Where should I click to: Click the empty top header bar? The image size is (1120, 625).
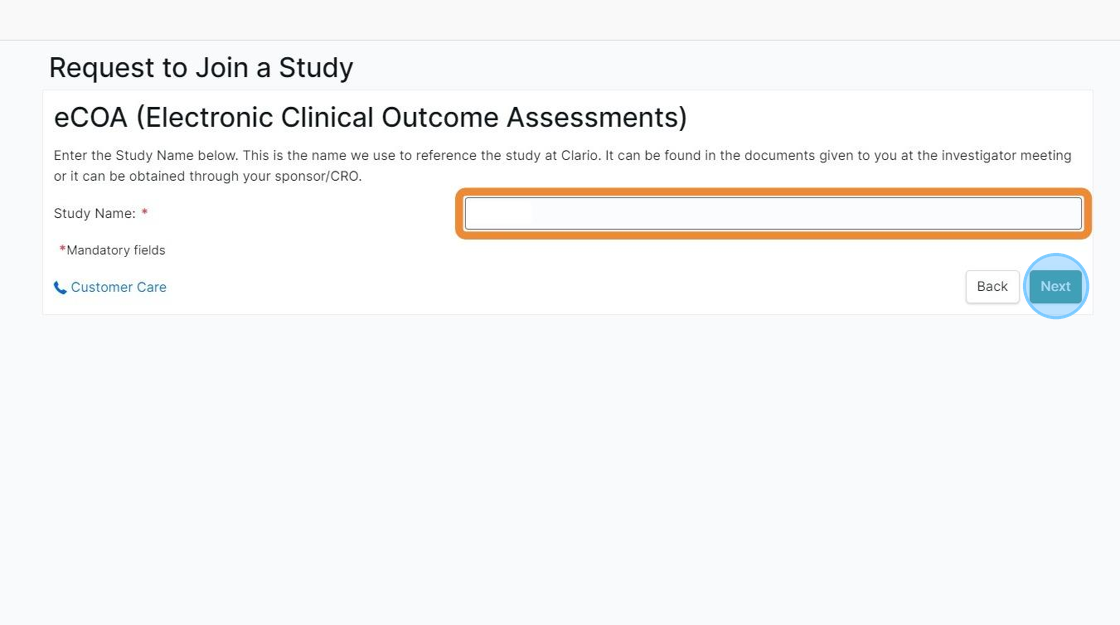coord(560,20)
